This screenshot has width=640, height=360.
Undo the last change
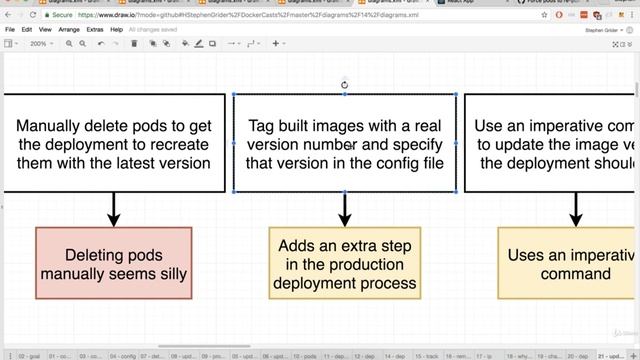(x=101, y=43)
